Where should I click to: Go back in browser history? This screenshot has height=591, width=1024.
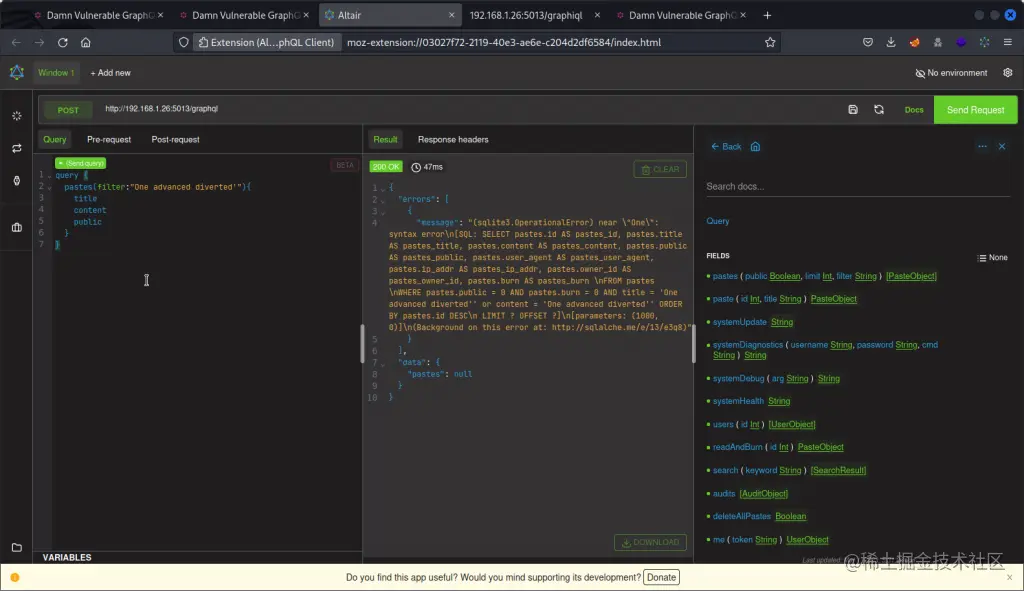16,42
